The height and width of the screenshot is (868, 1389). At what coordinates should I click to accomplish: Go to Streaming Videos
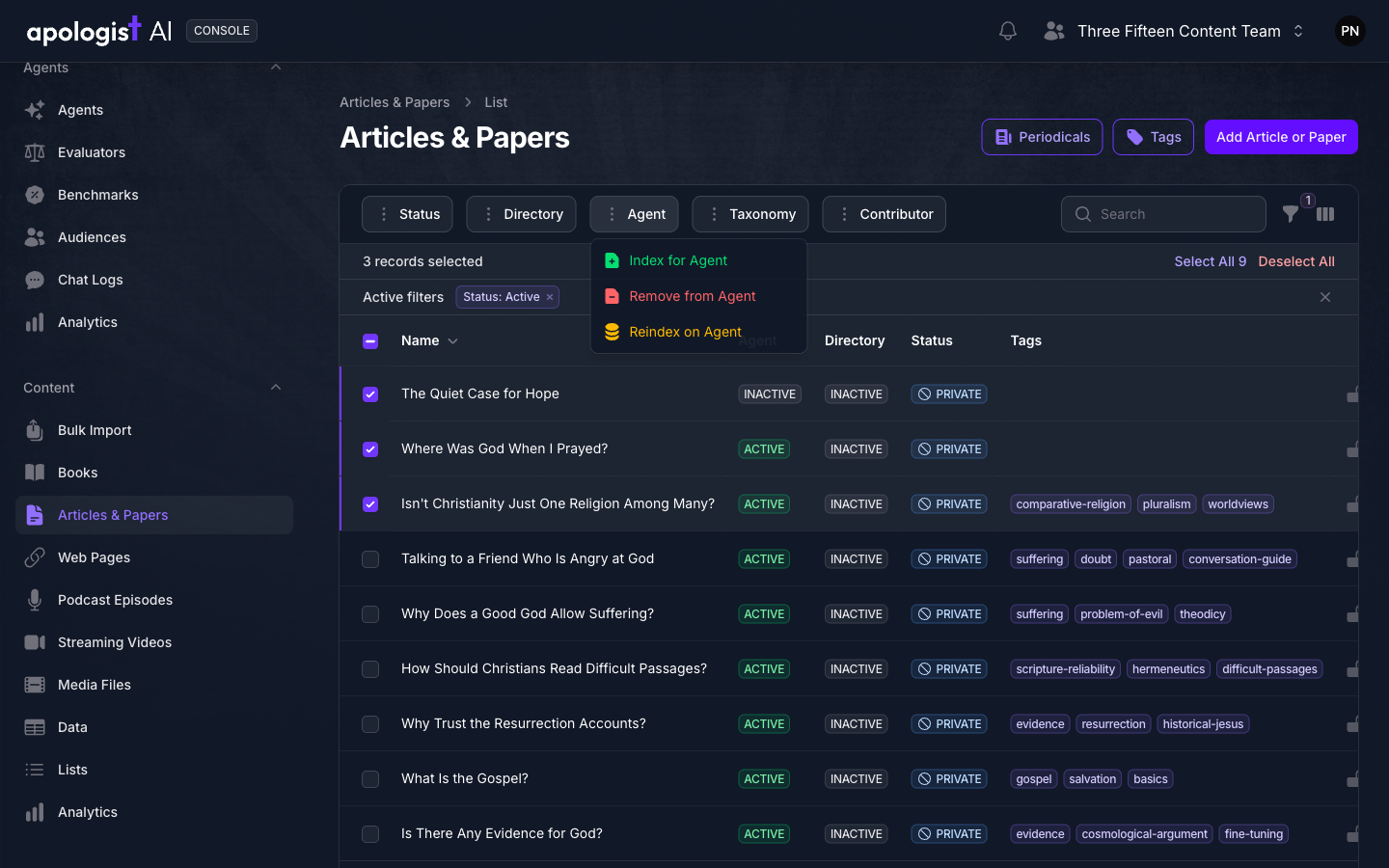coord(154,642)
